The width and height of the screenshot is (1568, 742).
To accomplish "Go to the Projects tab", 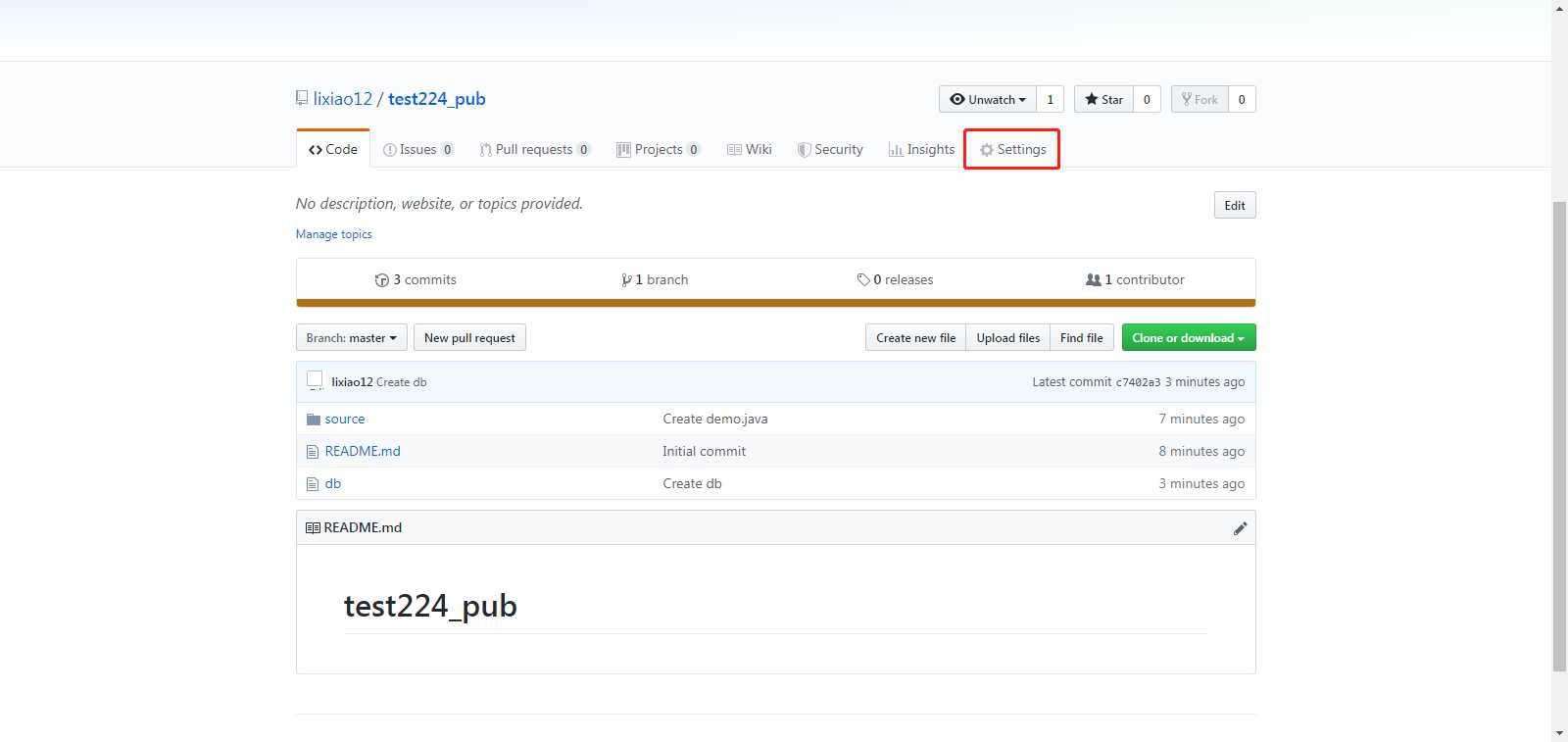I will [x=658, y=149].
